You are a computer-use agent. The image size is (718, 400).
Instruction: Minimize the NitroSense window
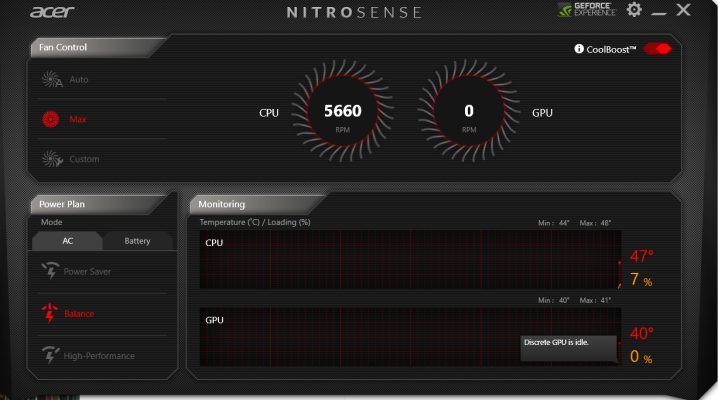coord(658,14)
